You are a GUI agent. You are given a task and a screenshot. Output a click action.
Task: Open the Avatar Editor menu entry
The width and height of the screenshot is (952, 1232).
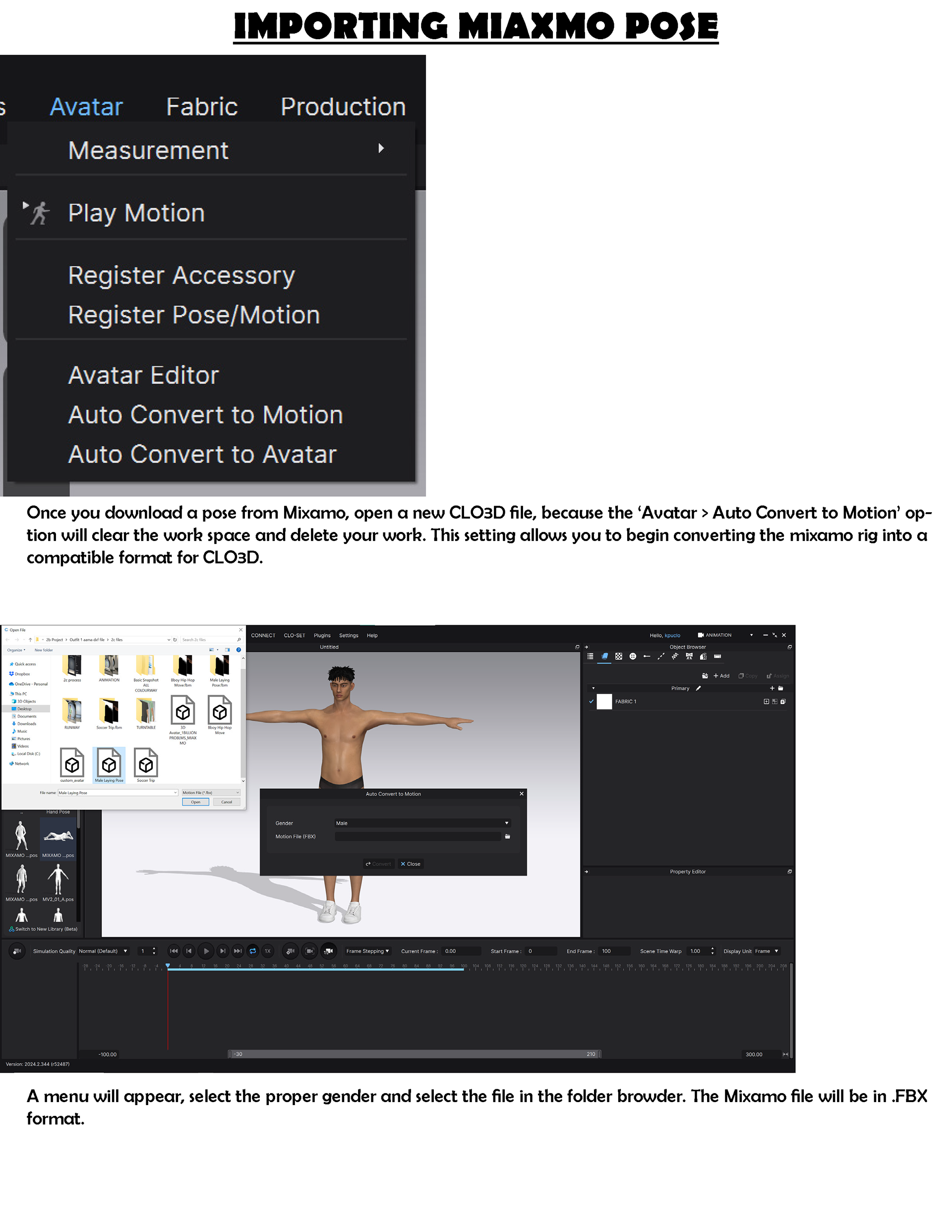143,375
